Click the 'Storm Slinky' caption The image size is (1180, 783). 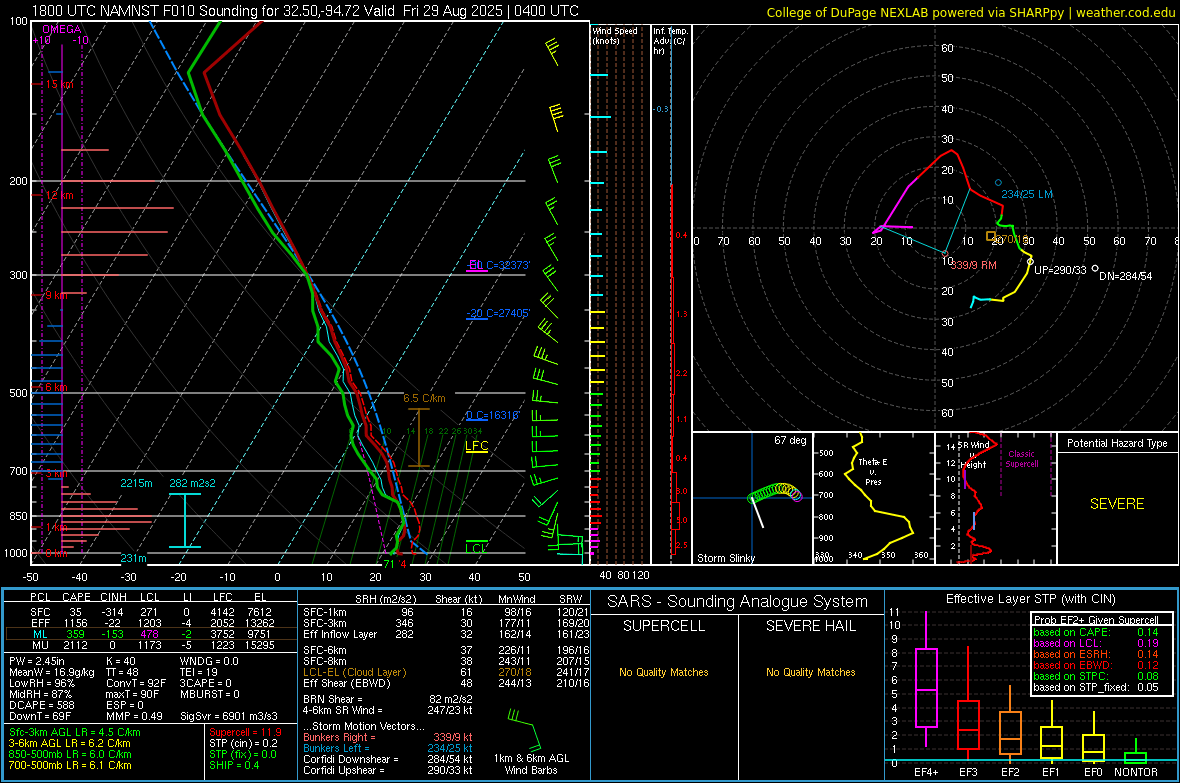[726, 558]
